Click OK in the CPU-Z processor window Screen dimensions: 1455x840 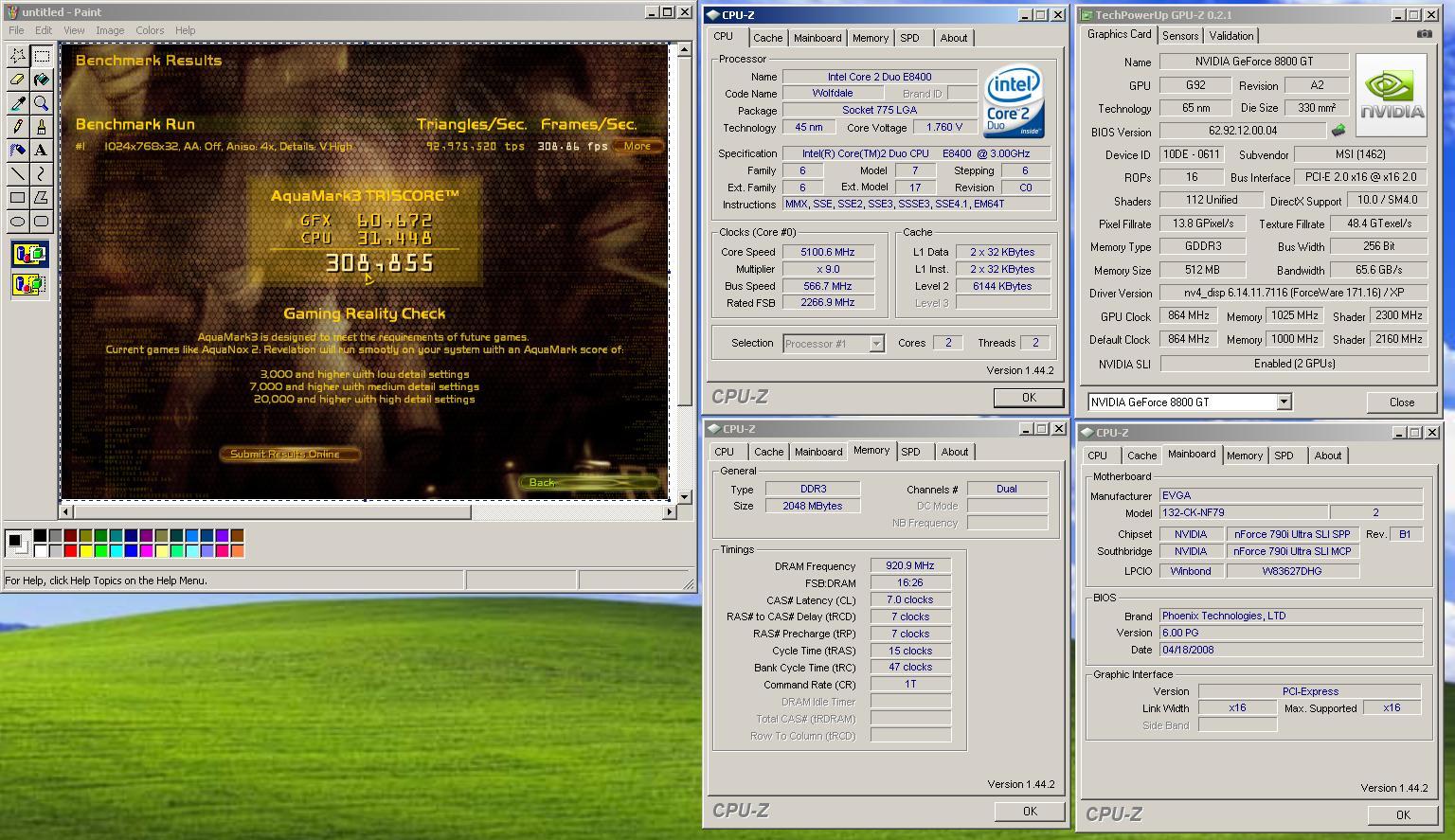tap(1029, 398)
